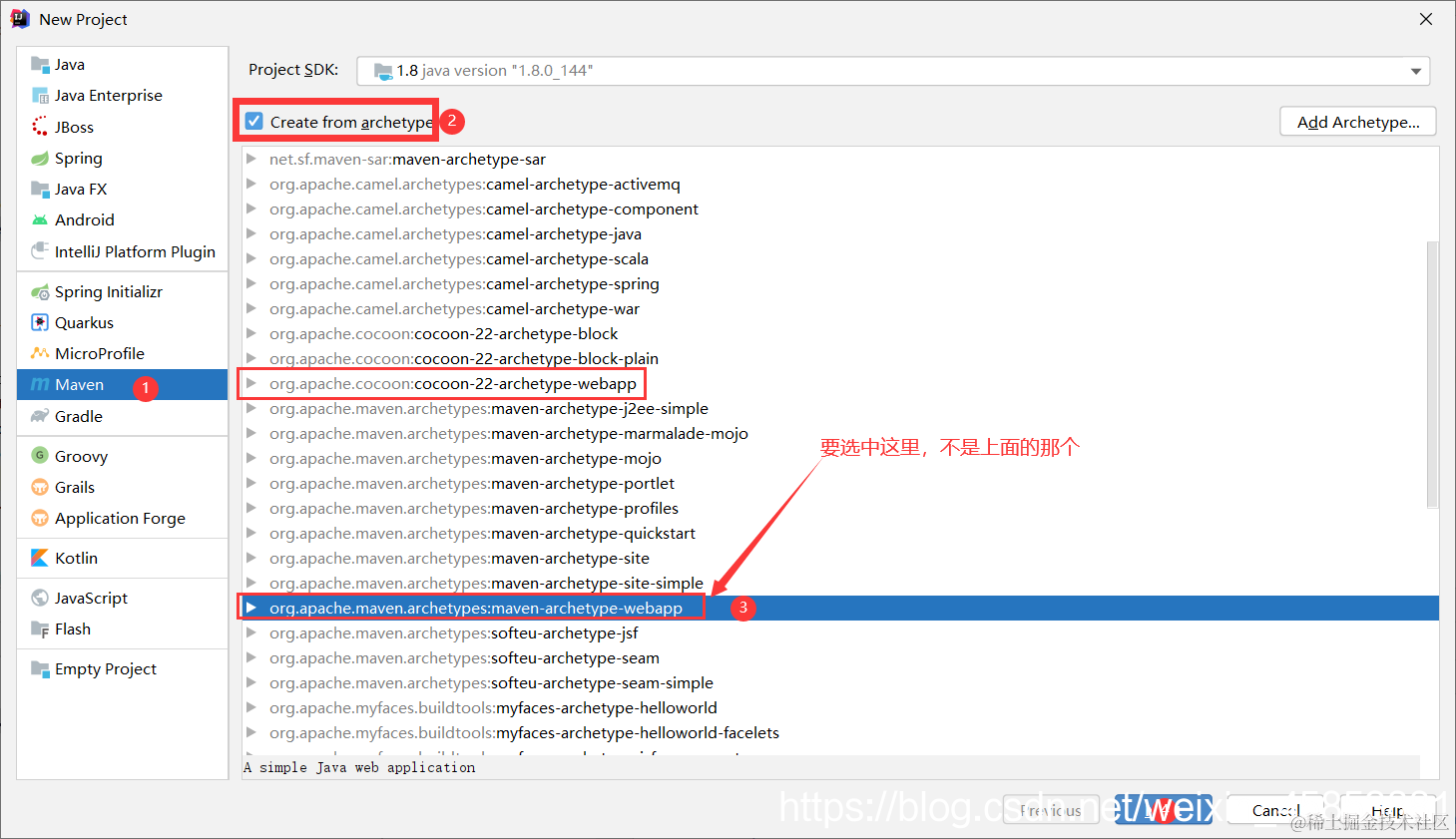This screenshot has height=839, width=1456.
Task: Click the SDK folder icon in combo box
Action: point(383,71)
